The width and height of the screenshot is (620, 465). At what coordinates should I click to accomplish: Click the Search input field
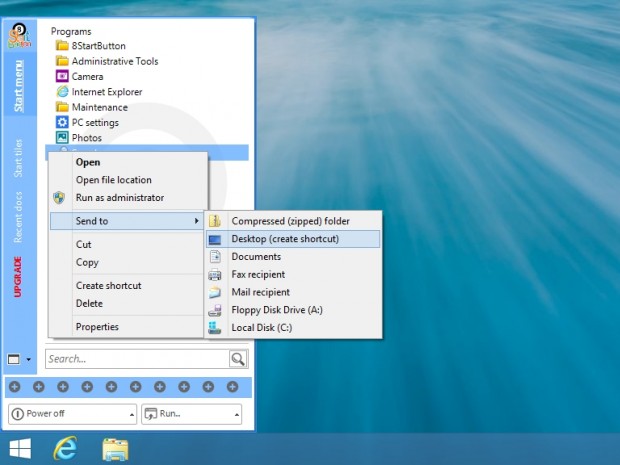pos(137,359)
